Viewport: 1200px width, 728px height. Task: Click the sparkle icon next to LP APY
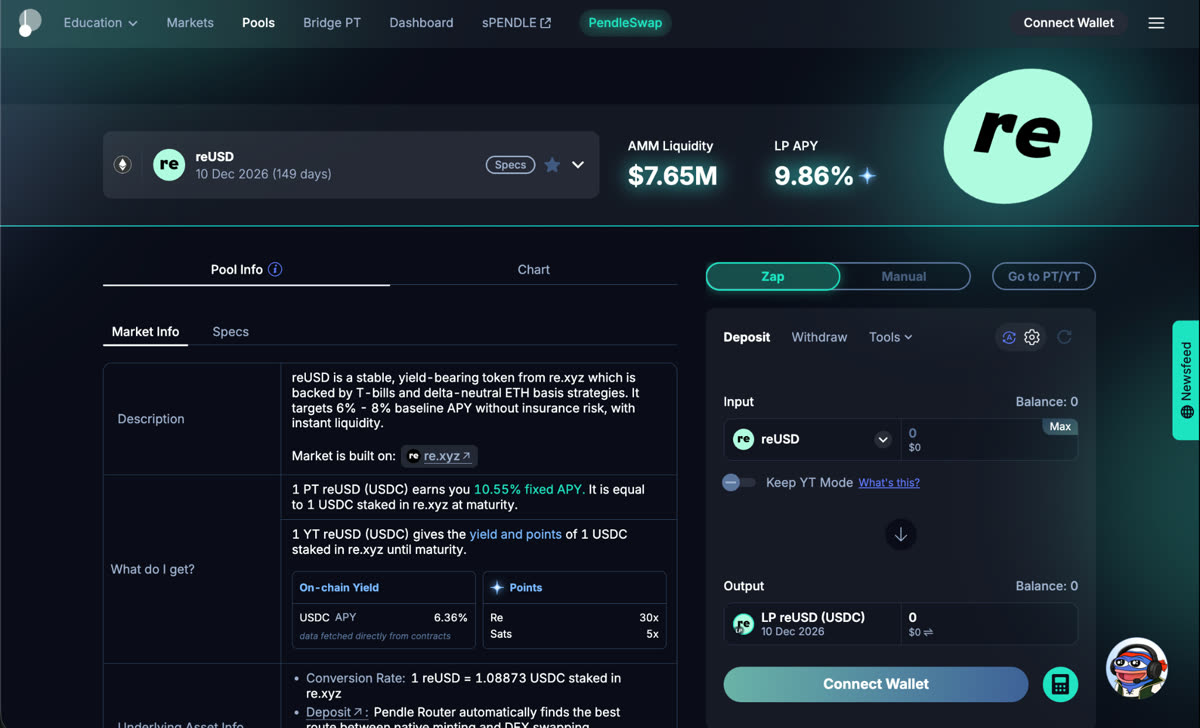click(867, 176)
